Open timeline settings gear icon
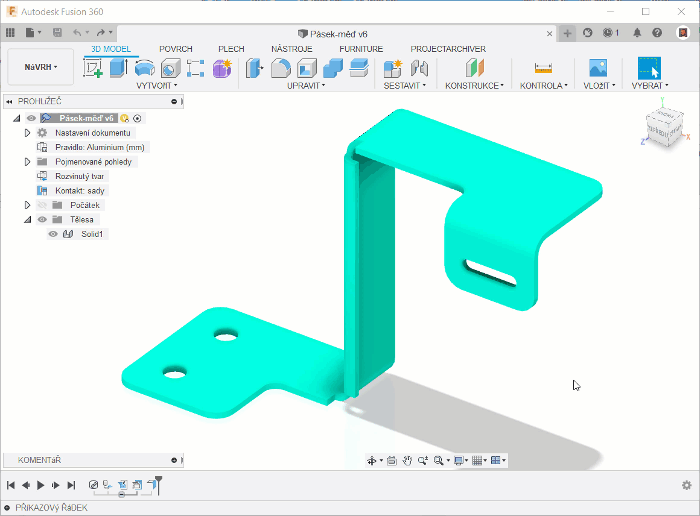Screen dimensions: 700x516 [x=686, y=485]
